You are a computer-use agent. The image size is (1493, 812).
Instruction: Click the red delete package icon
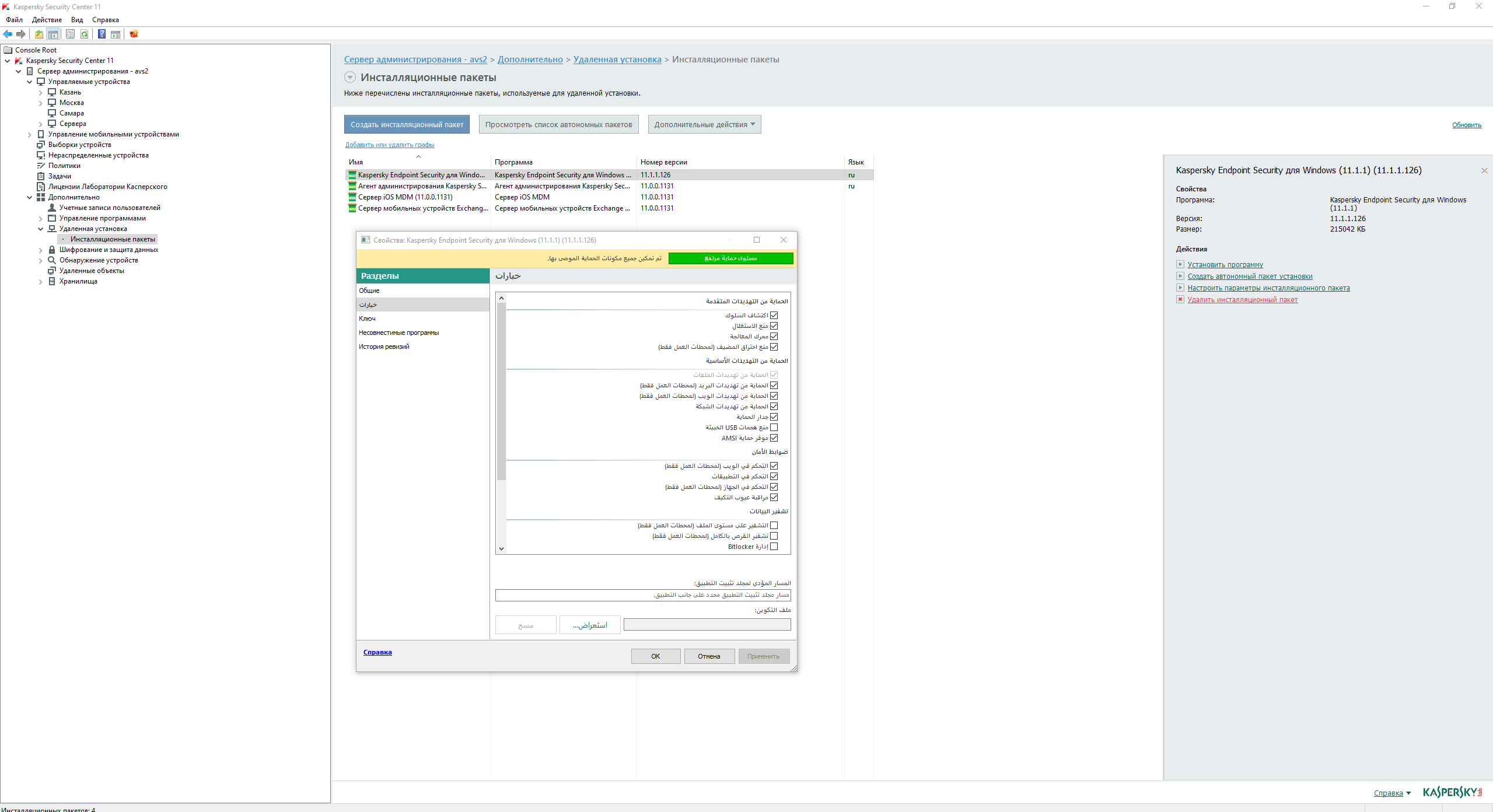coord(1180,300)
